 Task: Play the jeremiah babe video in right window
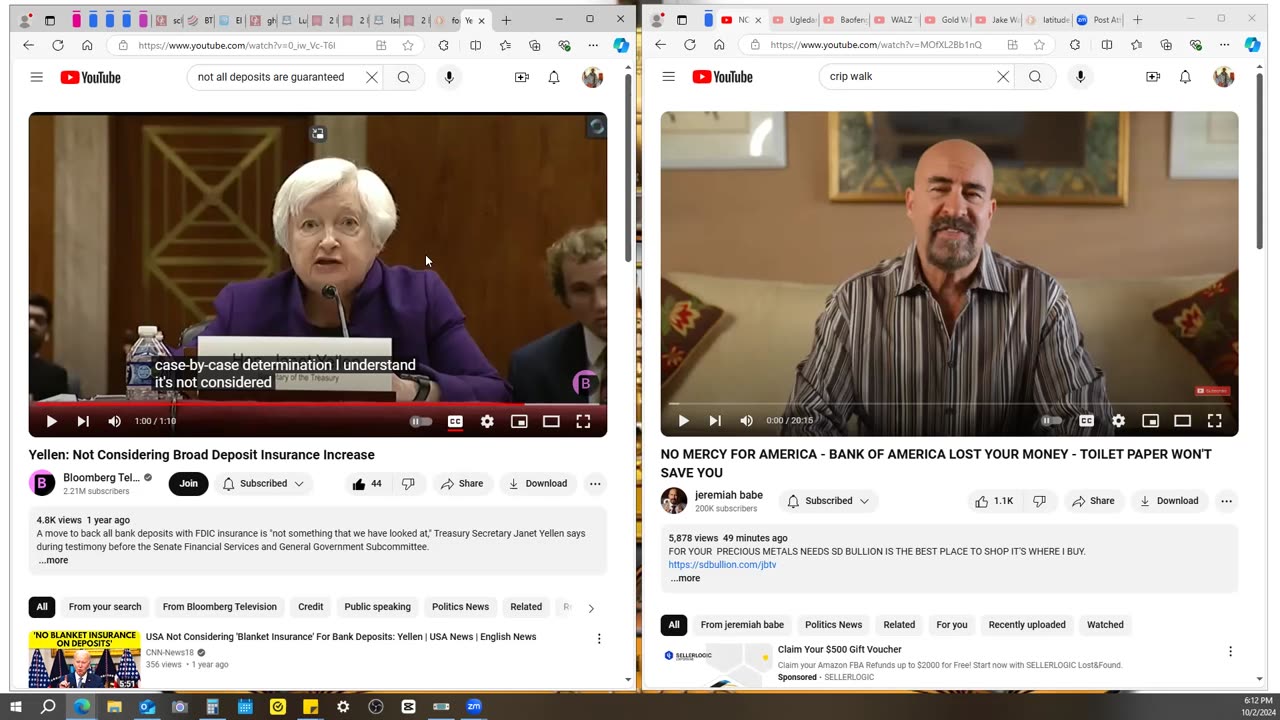coord(683,421)
